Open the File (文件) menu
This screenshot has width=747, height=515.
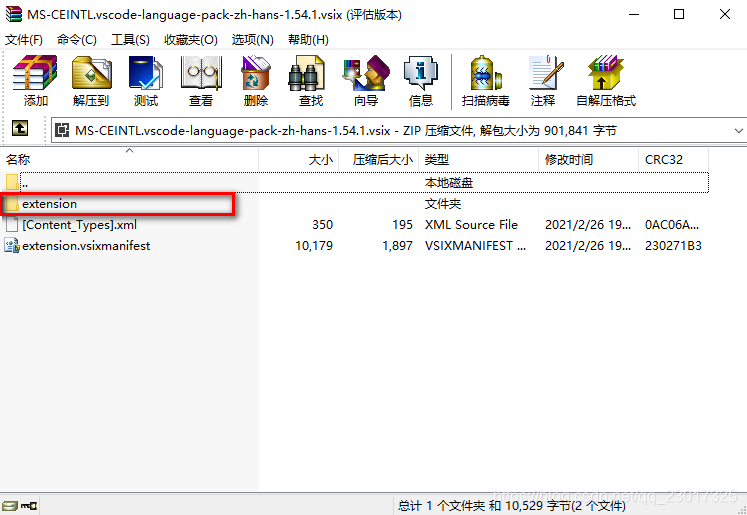(x=24, y=40)
